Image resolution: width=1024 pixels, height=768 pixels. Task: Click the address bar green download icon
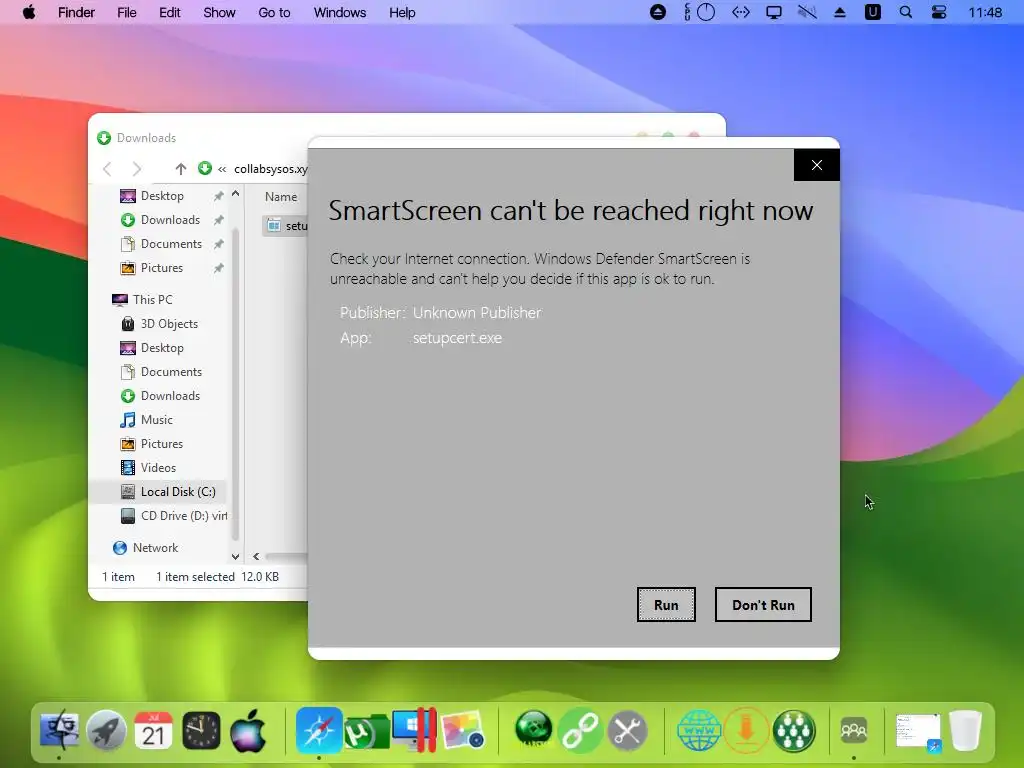pyautogui.click(x=205, y=168)
